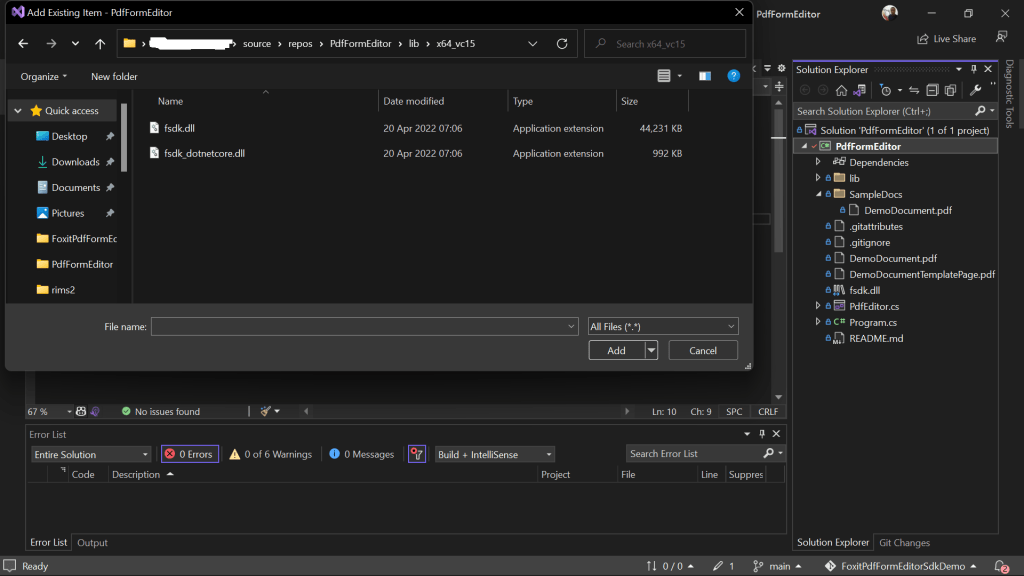Switch to the Git Changes tab
The width and height of the screenshot is (1024, 576).
904,543
